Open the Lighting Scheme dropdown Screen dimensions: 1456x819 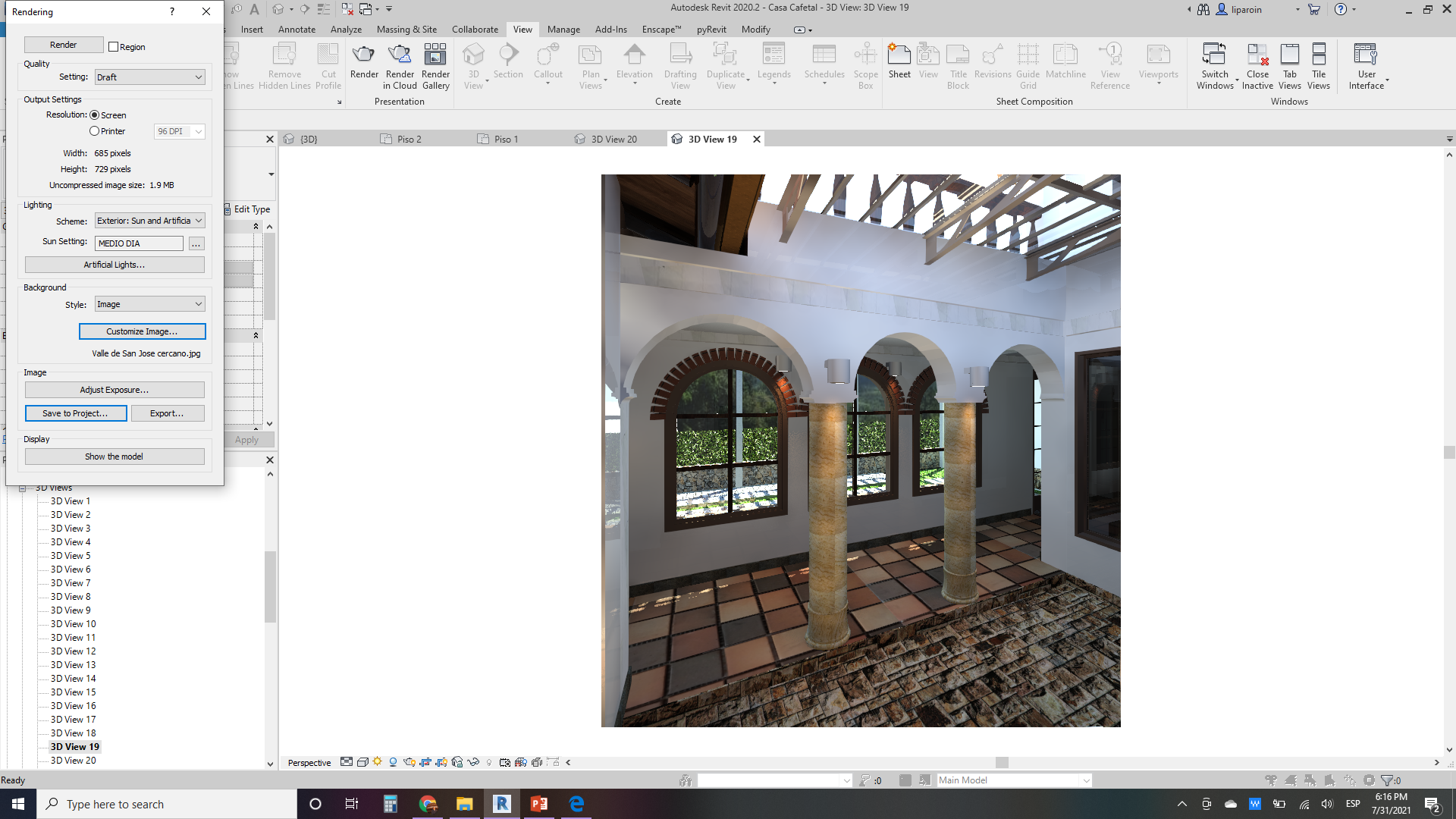149,221
